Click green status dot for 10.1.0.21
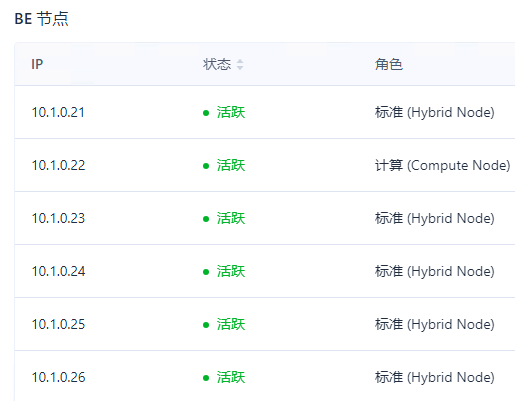The height and width of the screenshot is (401, 515). (x=206, y=113)
